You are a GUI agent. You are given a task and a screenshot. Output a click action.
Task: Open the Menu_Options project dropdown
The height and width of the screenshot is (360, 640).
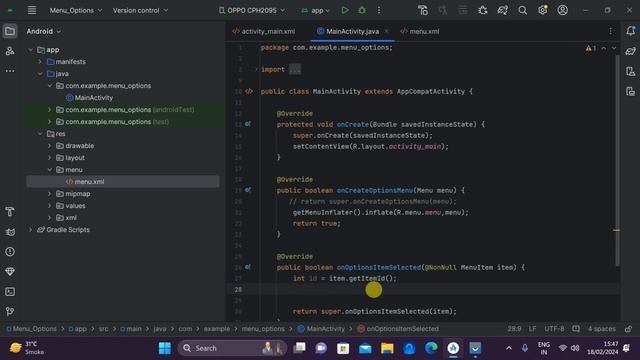76,10
